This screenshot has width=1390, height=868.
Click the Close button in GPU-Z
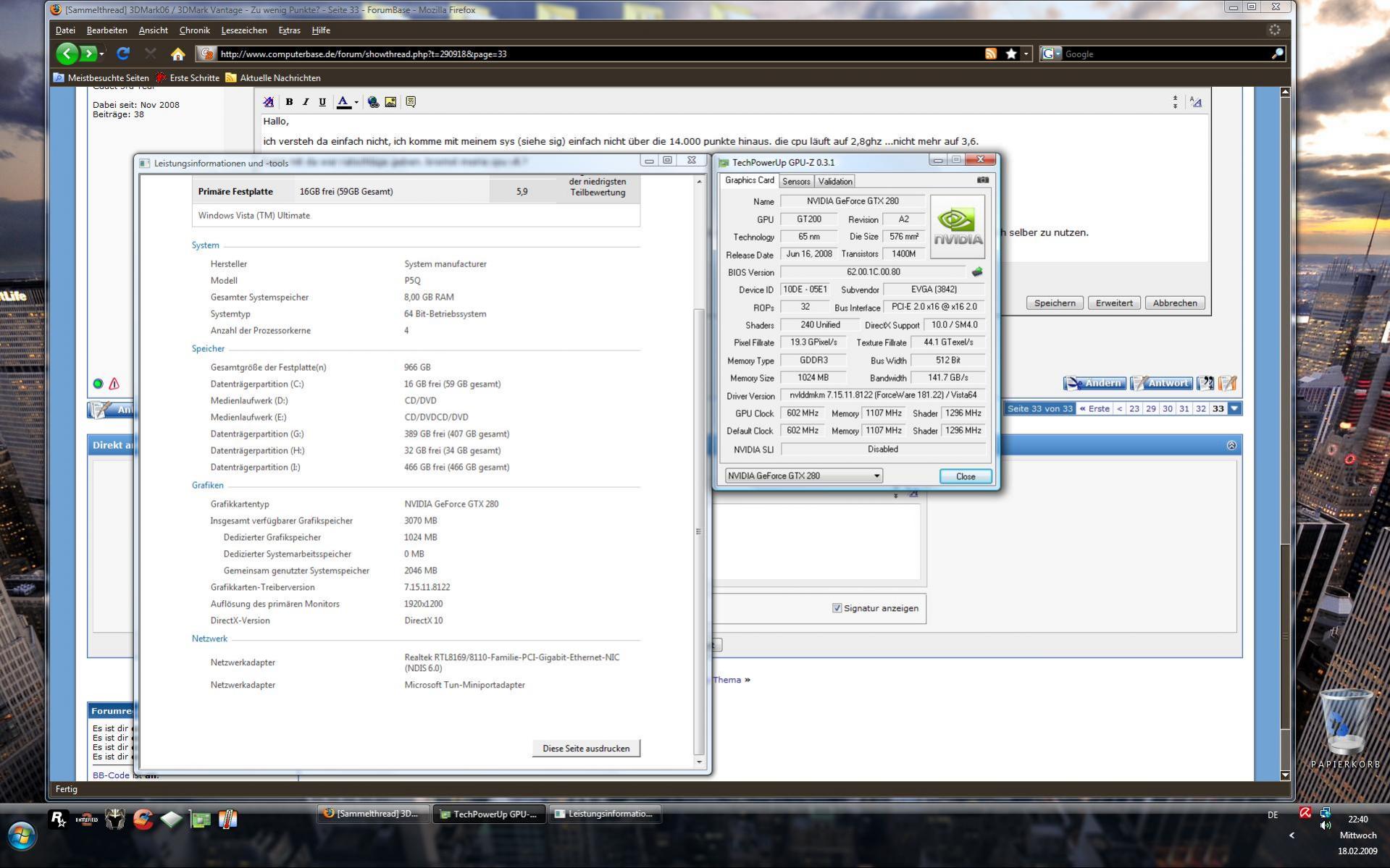(965, 476)
